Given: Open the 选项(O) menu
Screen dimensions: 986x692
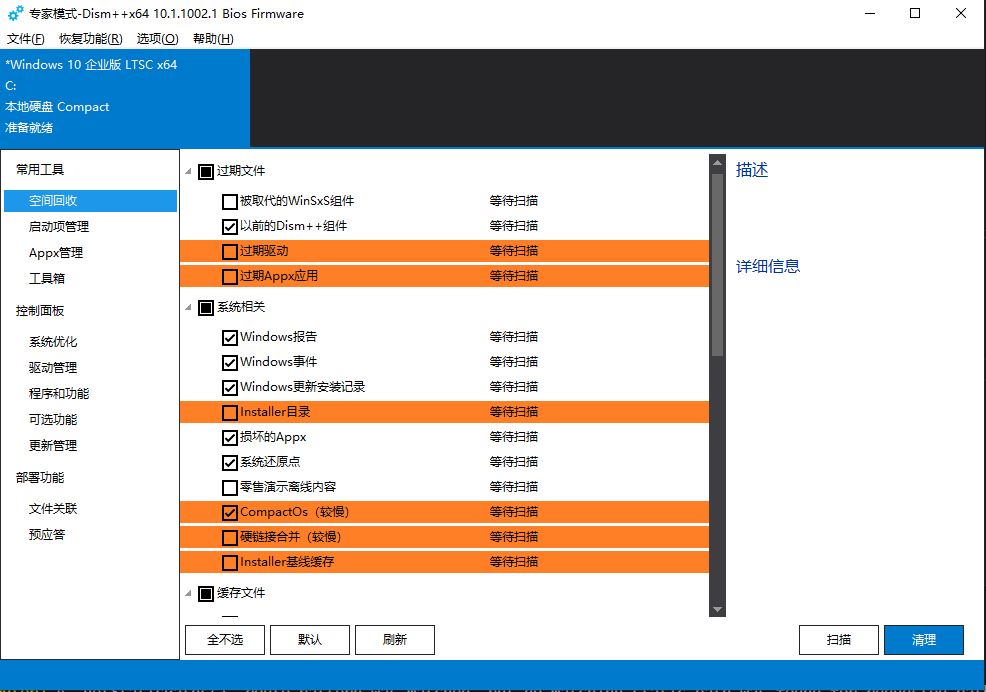Looking at the screenshot, I should coord(157,39).
